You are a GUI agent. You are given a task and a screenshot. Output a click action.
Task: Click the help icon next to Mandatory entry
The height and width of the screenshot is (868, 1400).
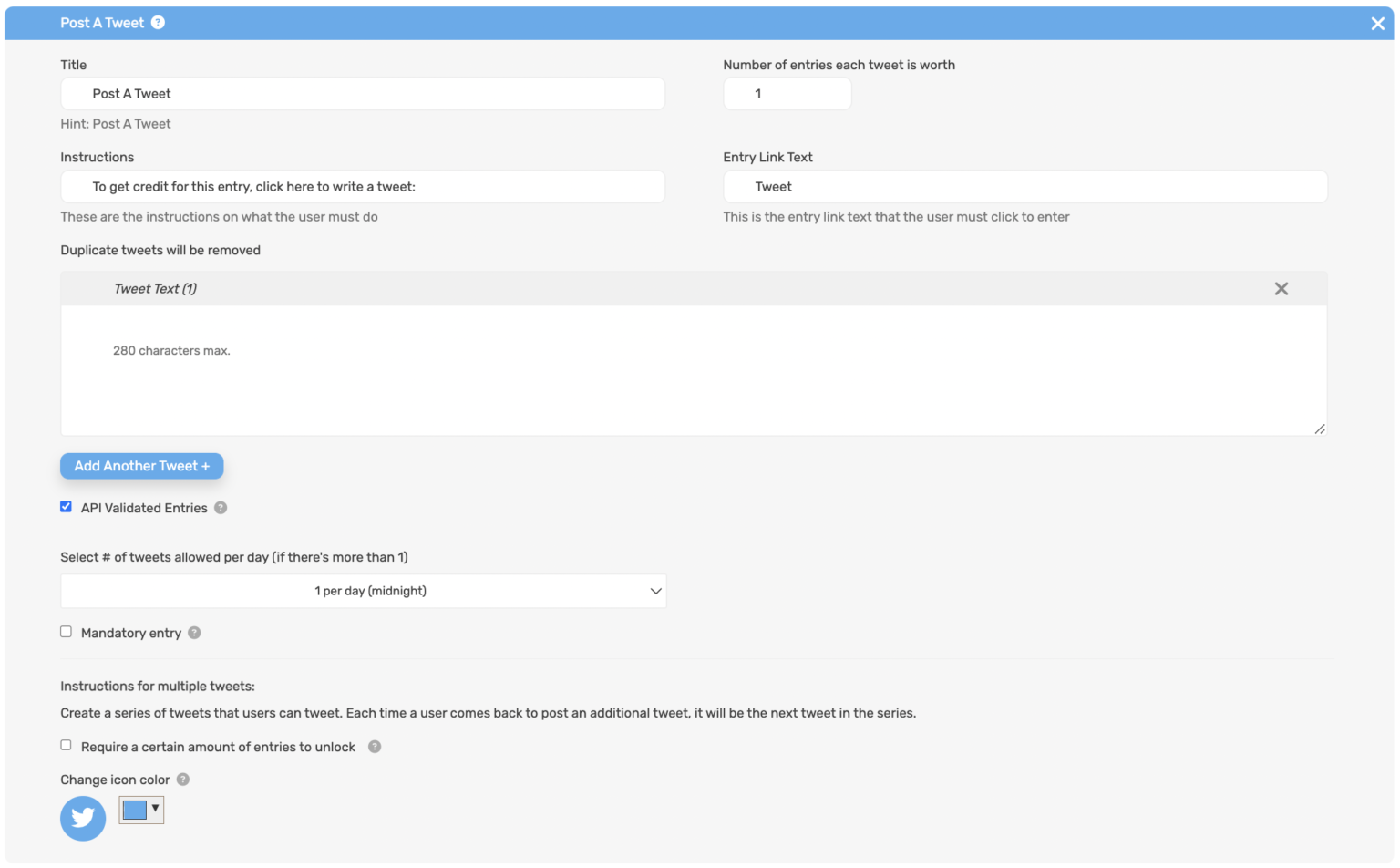pyautogui.click(x=193, y=632)
